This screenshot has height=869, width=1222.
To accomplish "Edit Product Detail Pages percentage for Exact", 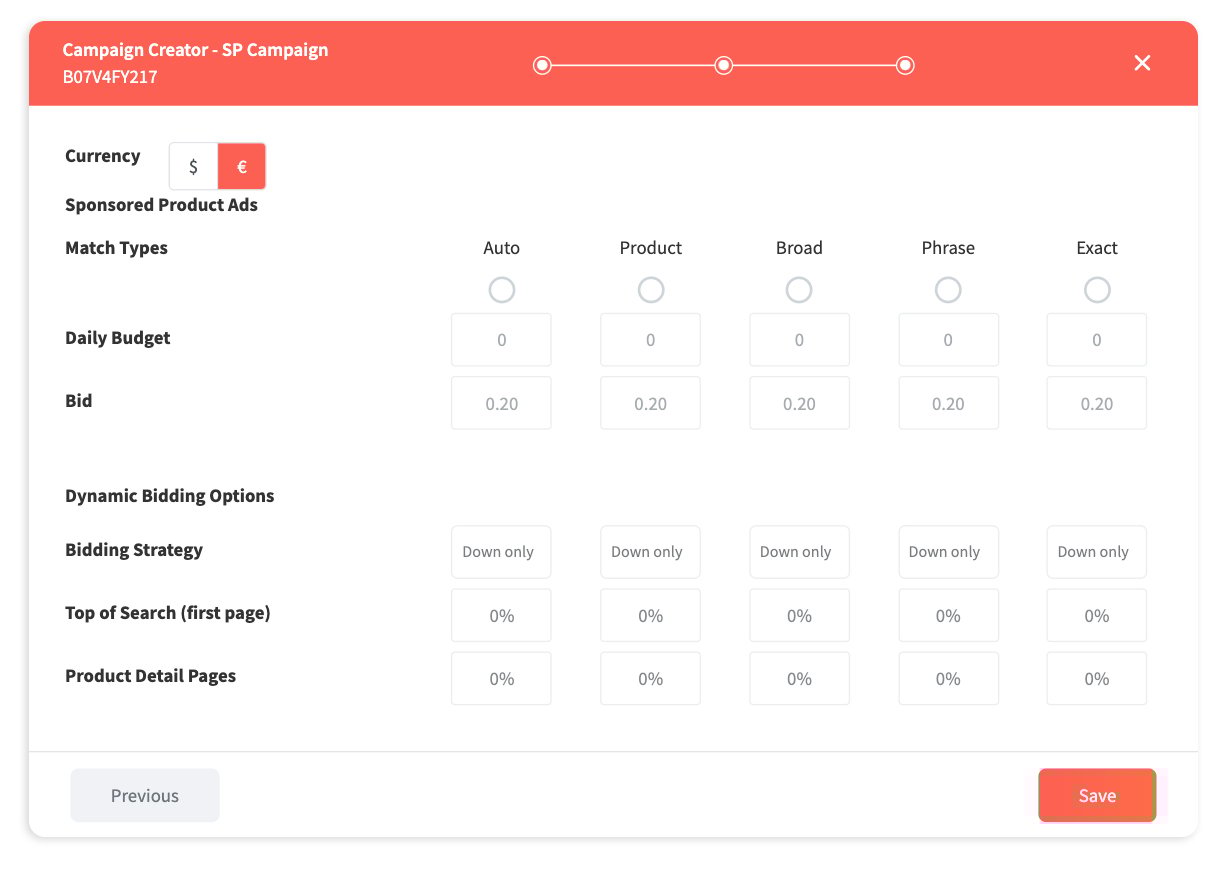I will (1097, 679).
